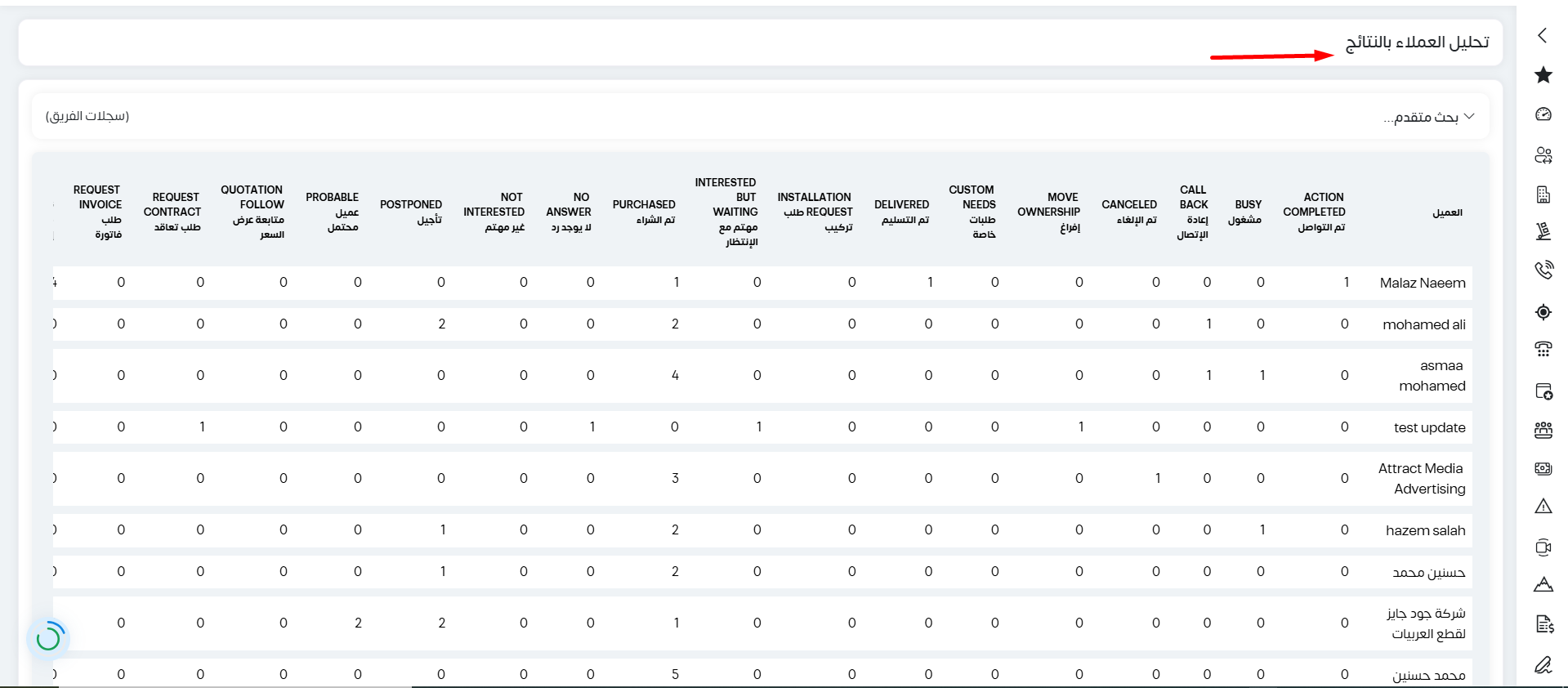Screen dimensions: 1568x688
Task: Select customer name 'test update'
Action: [1429, 427]
